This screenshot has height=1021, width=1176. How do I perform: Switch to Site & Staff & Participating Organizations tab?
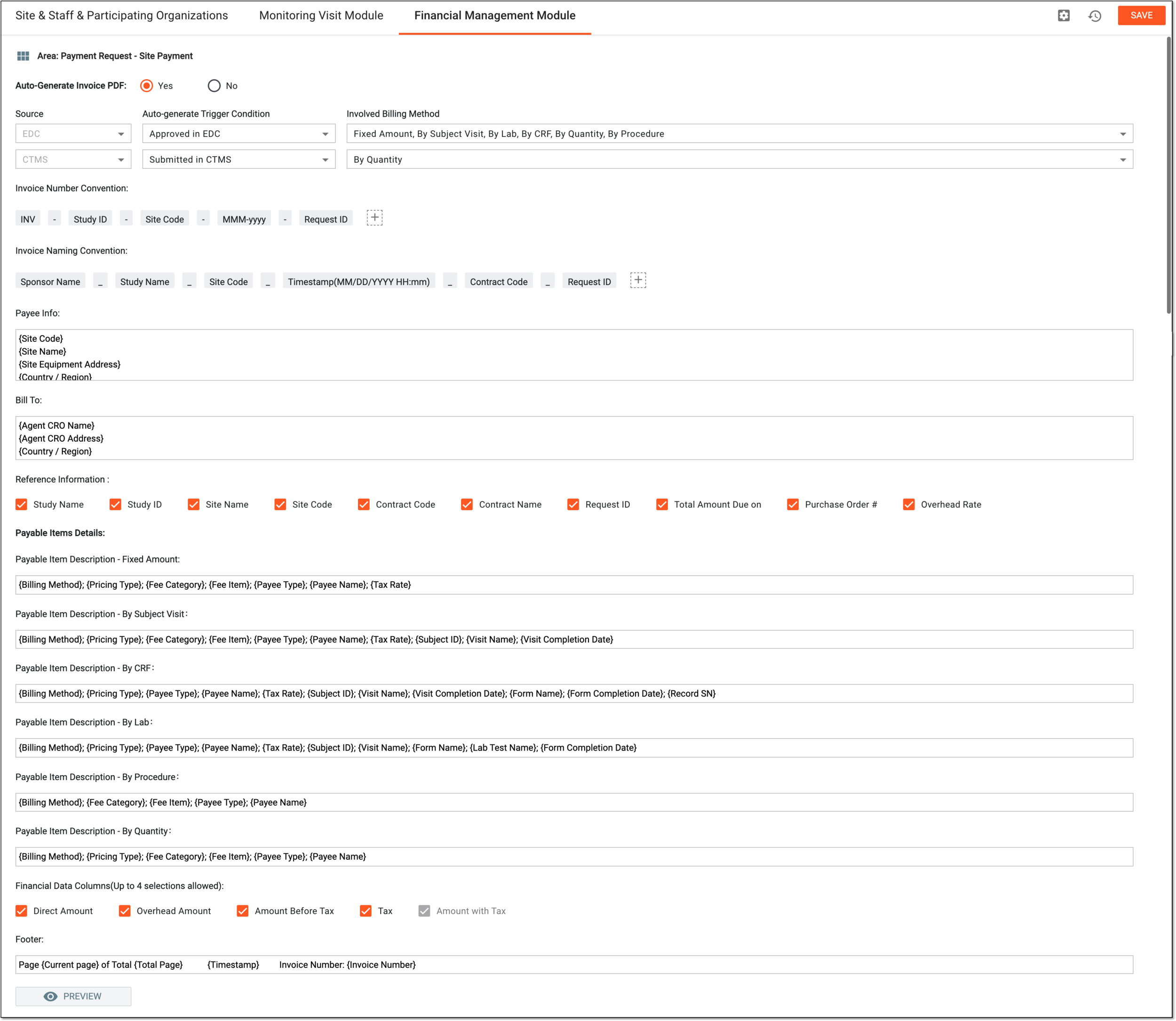point(121,16)
